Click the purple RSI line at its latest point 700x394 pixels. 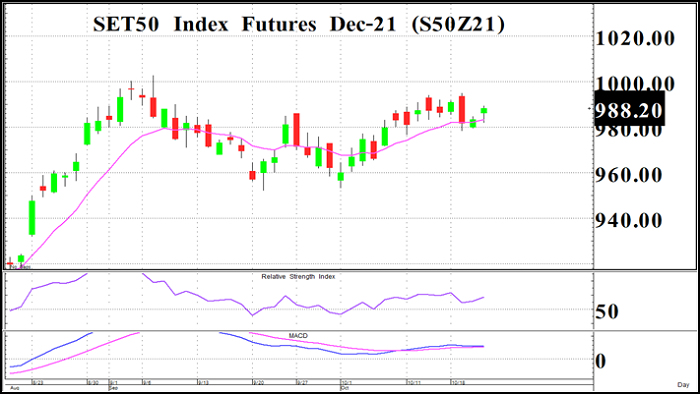click(483, 297)
